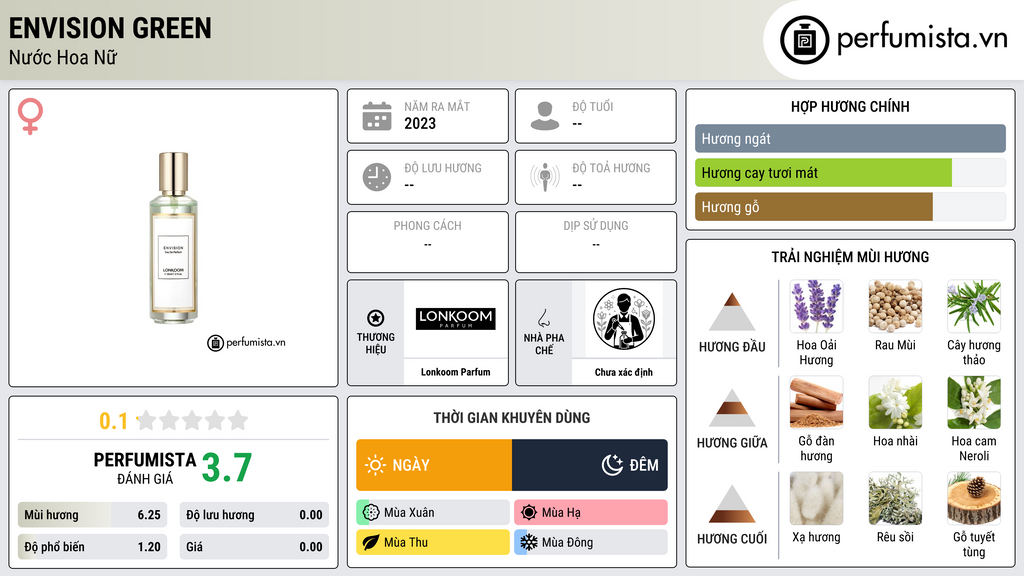Click the moon icon in the Đêm bar

tap(612, 465)
